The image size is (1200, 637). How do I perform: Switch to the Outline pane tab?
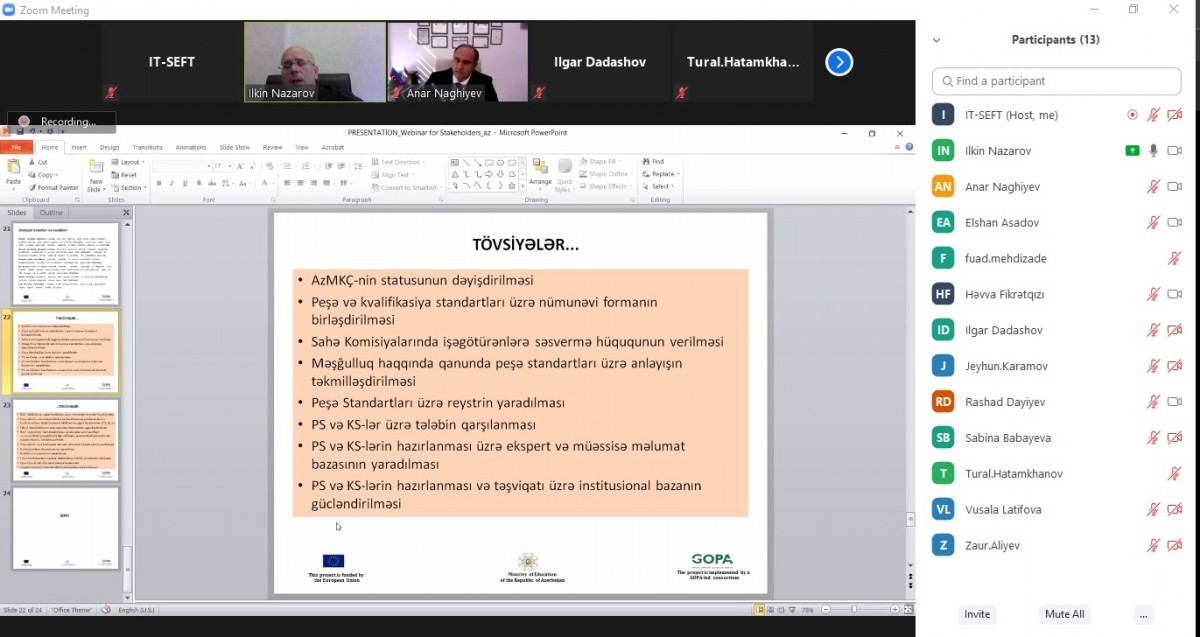point(51,213)
